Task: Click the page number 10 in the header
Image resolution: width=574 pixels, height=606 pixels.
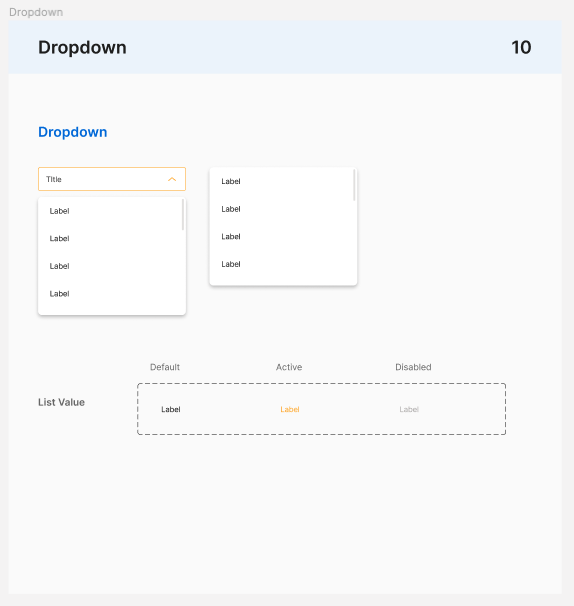Action: pyautogui.click(x=521, y=48)
